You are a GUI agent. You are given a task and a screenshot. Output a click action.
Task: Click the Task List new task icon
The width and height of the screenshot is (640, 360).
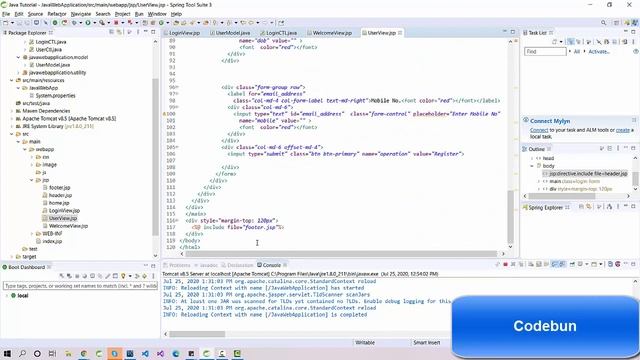(x=555, y=42)
